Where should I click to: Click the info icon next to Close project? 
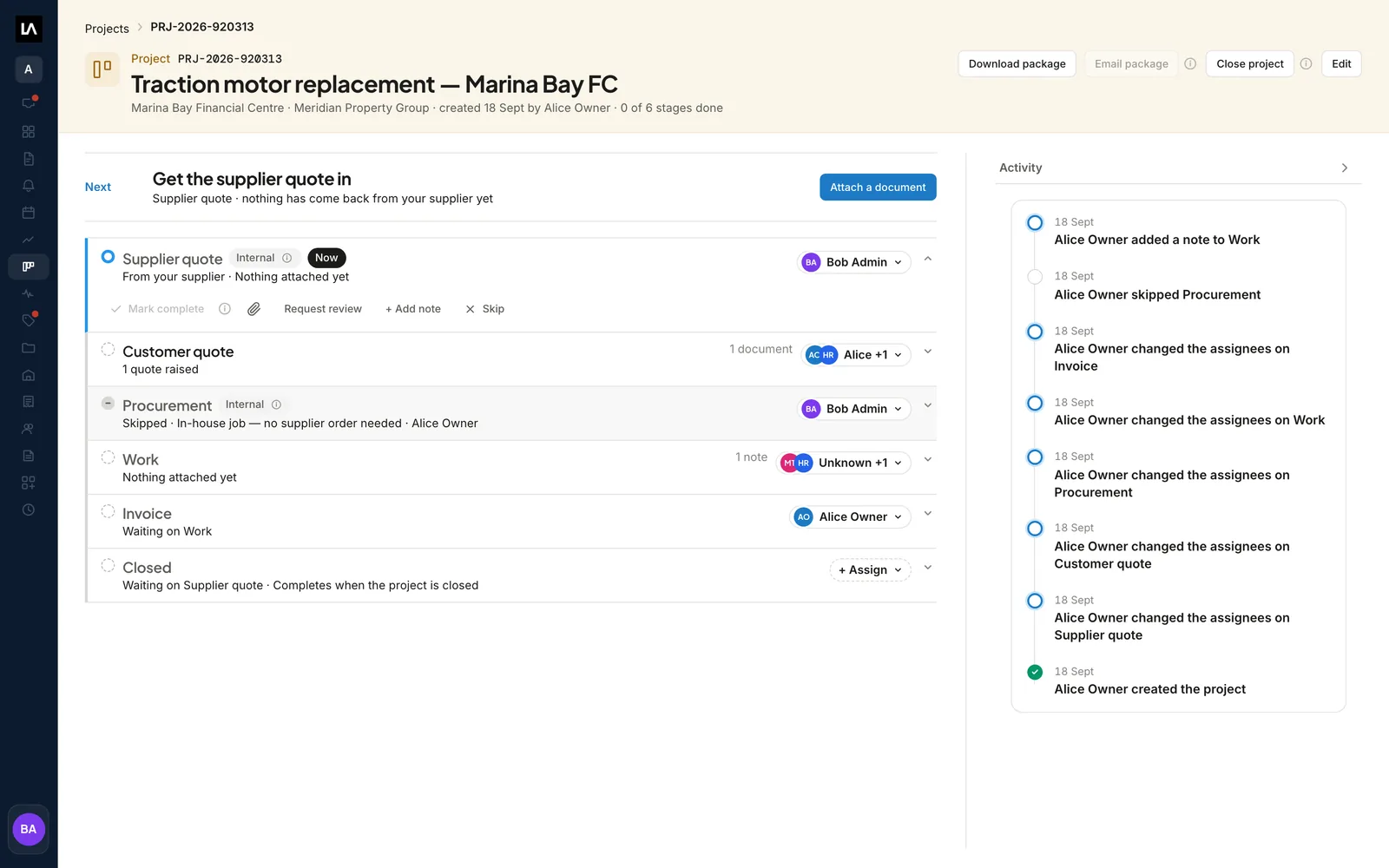tap(1306, 63)
